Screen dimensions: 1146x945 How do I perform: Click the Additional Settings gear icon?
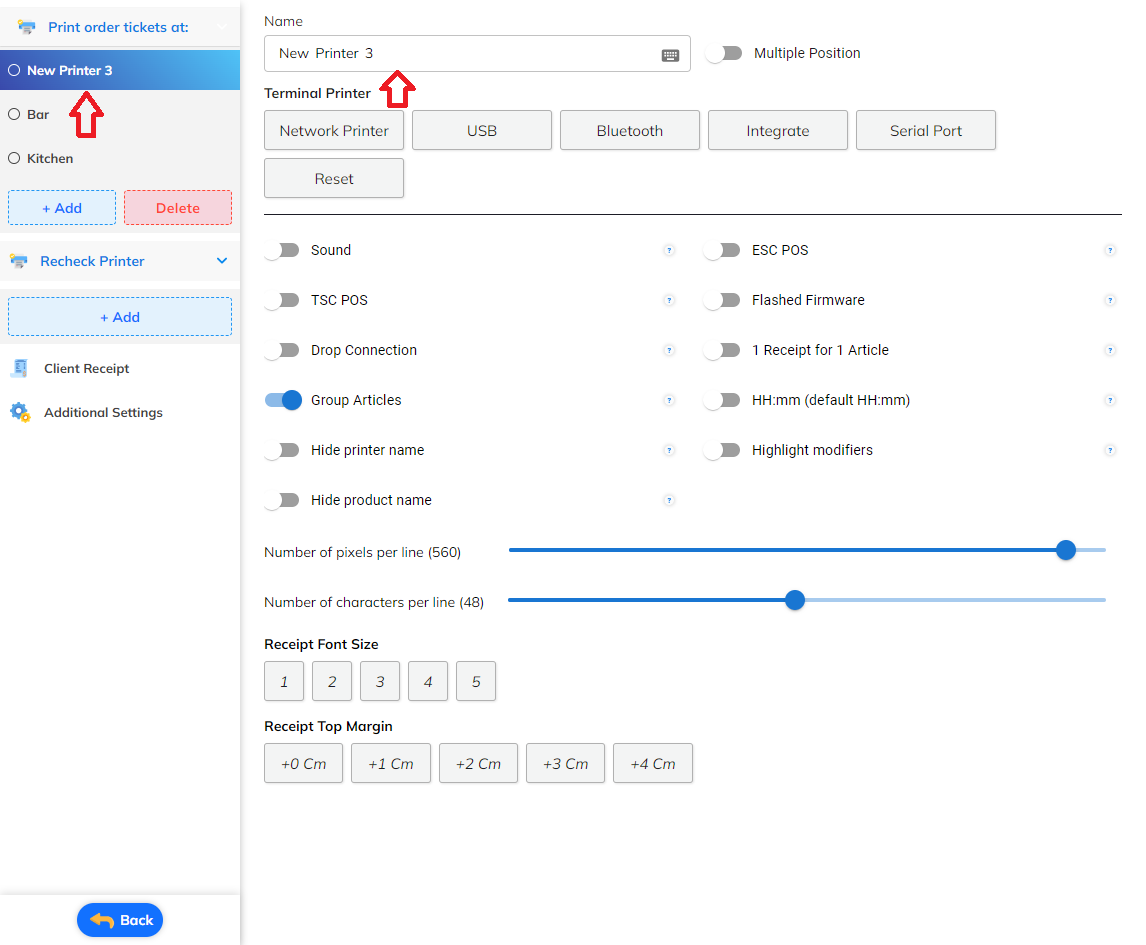pyautogui.click(x=20, y=412)
